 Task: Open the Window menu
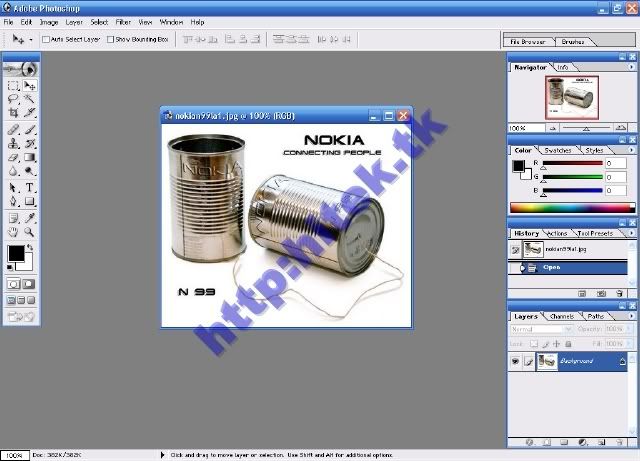pos(171,22)
